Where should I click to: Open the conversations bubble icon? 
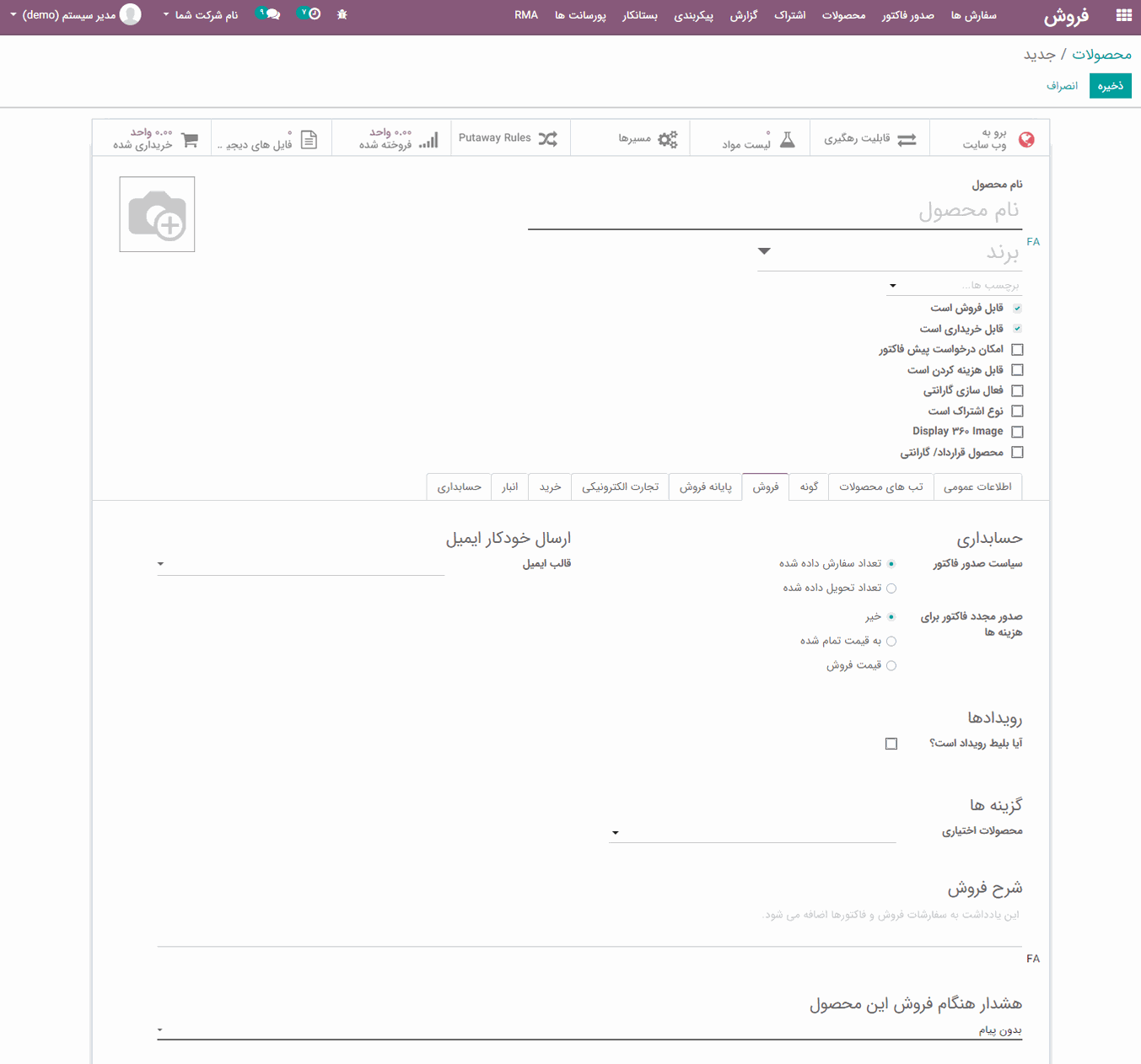coord(272,14)
